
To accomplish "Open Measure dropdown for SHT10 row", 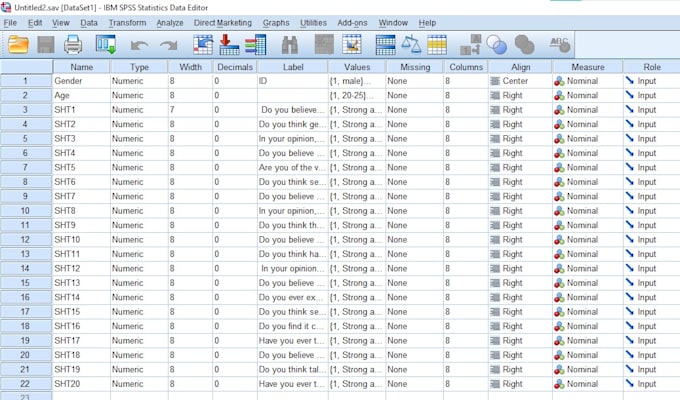I will pos(588,240).
